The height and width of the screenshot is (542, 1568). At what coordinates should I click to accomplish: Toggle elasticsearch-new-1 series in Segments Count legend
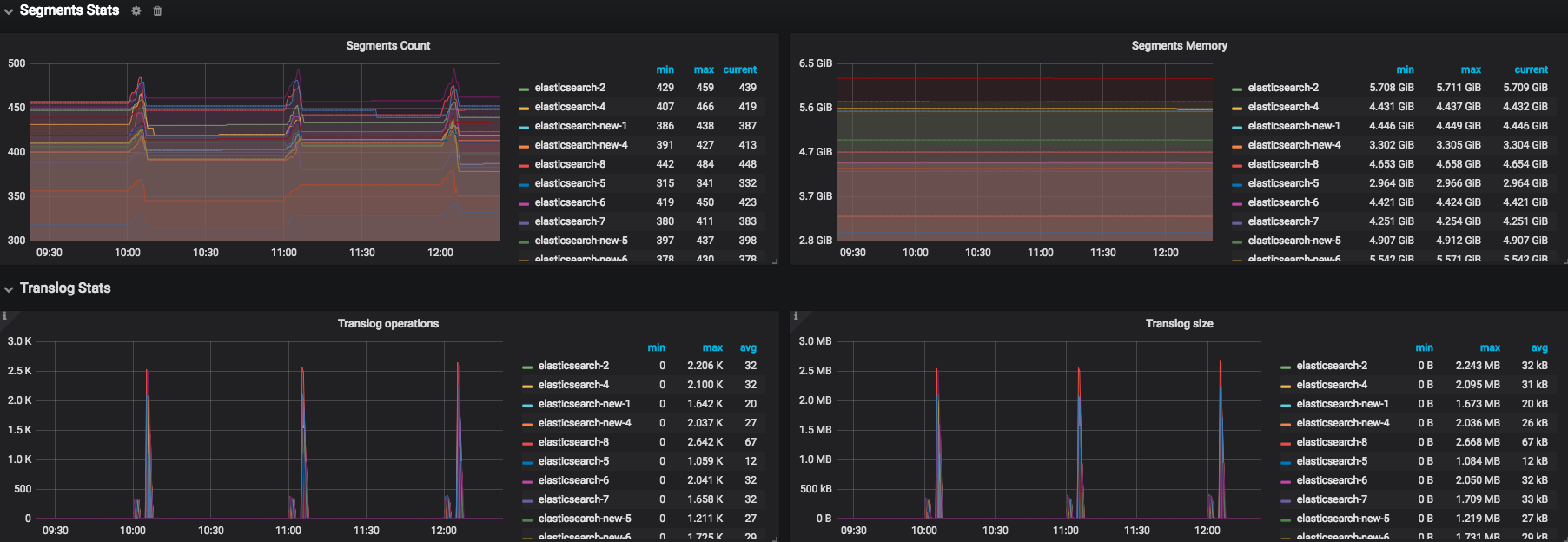(580, 126)
